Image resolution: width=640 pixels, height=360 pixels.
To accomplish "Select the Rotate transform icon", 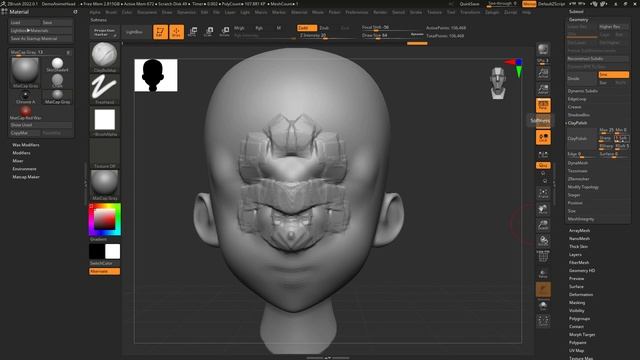I will [x=224, y=32].
